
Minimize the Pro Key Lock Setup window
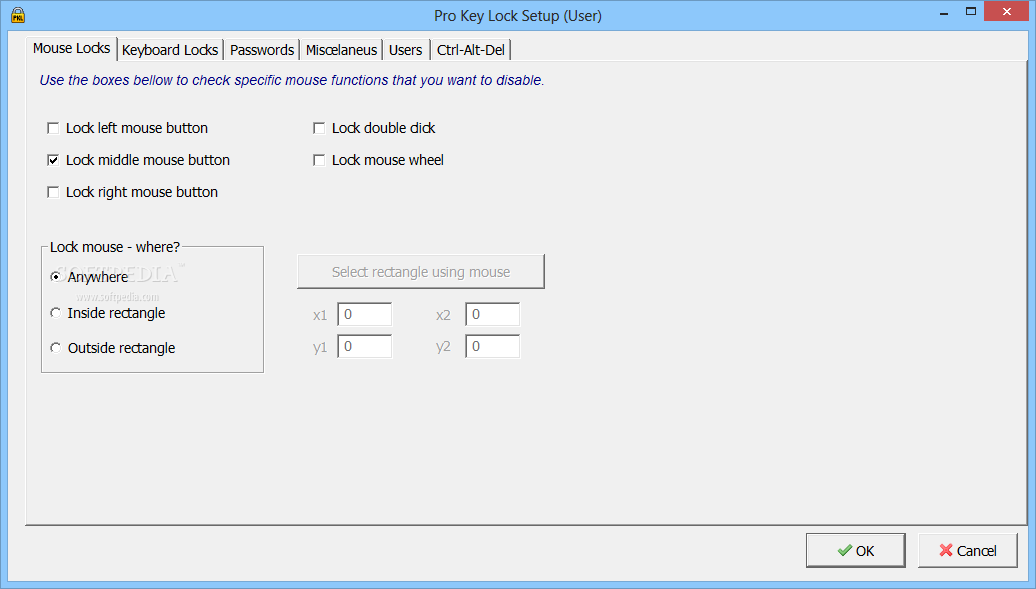coord(944,12)
